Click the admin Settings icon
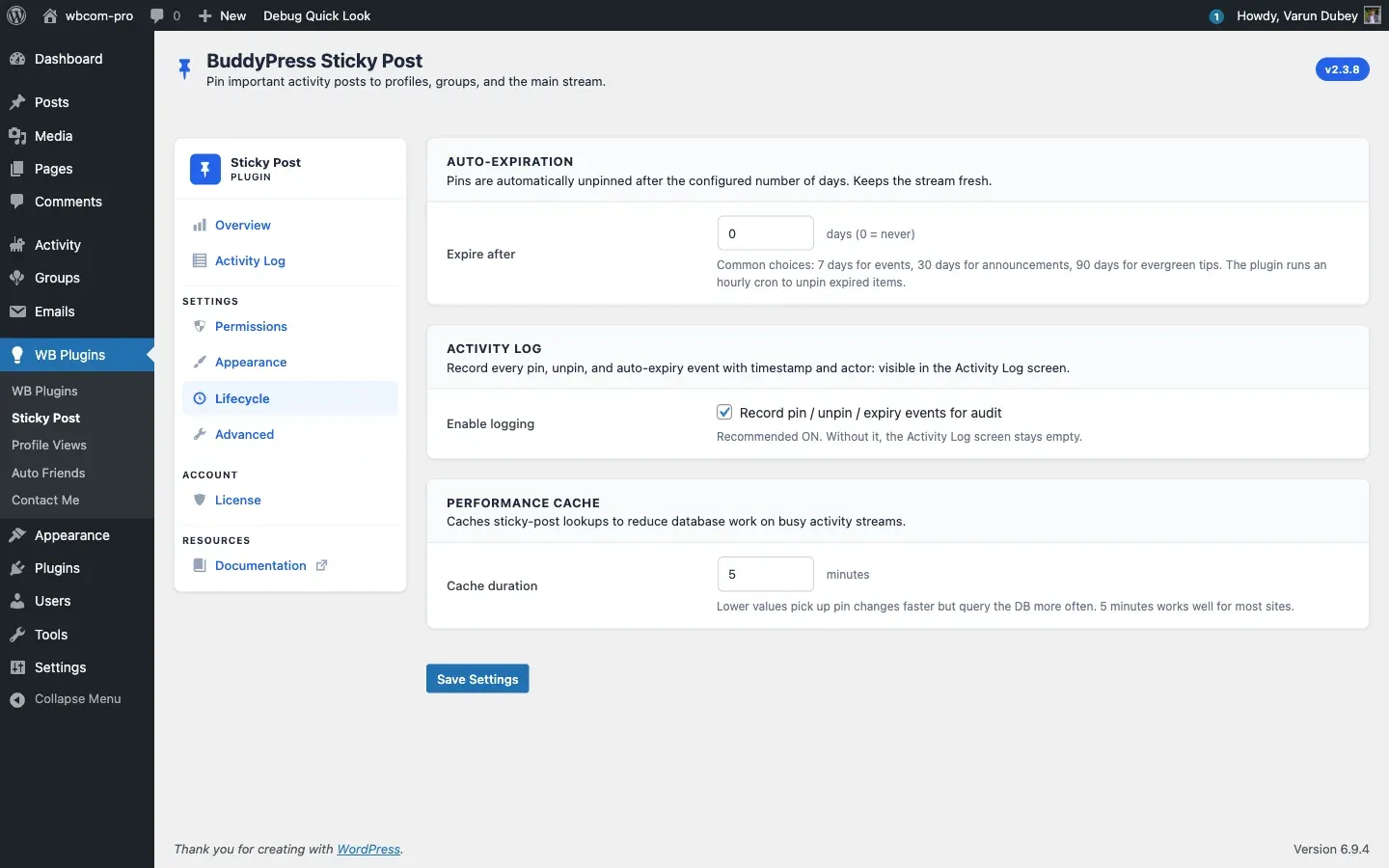Image resolution: width=1389 pixels, height=868 pixels. click(x=17, y=667)
